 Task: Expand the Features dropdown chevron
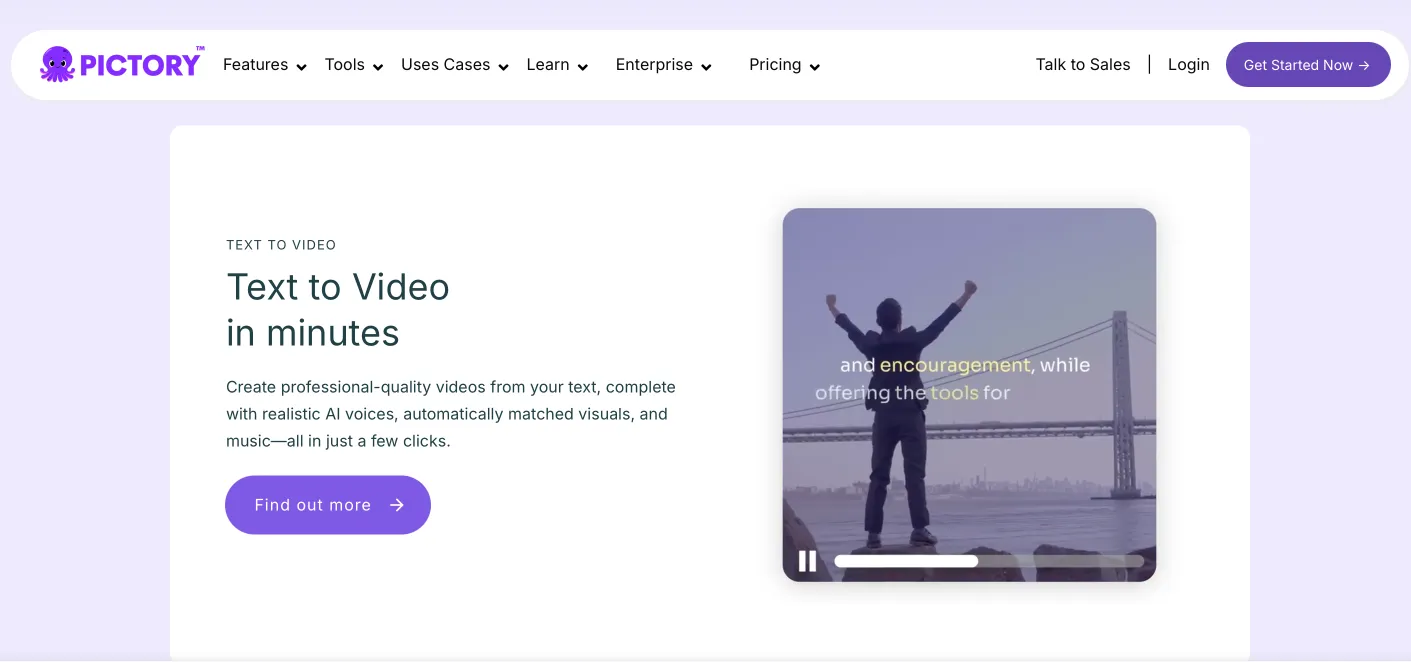click(x=301, y=67)
